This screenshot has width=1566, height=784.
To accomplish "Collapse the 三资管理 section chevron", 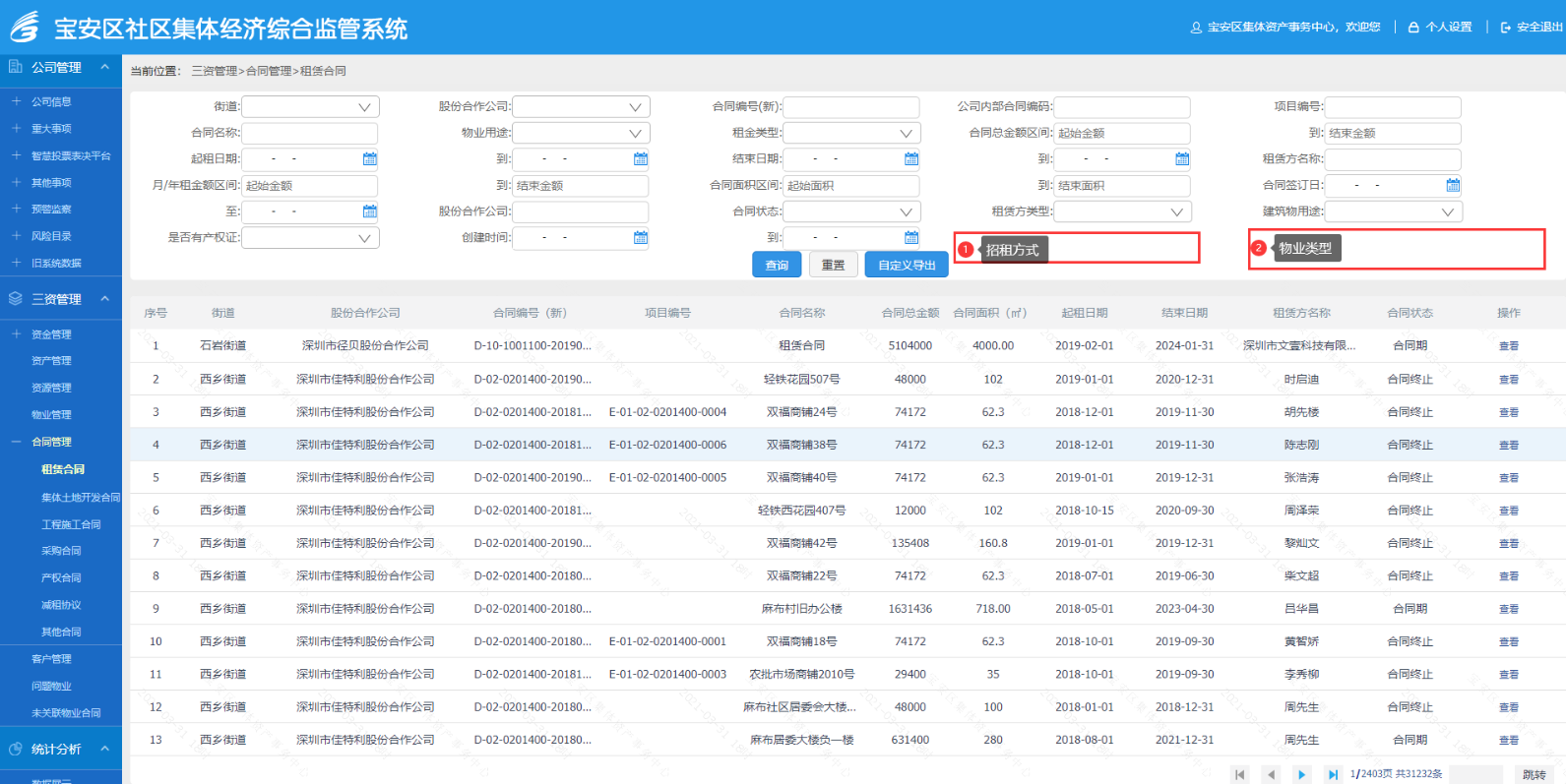I will tap(104, 298).
